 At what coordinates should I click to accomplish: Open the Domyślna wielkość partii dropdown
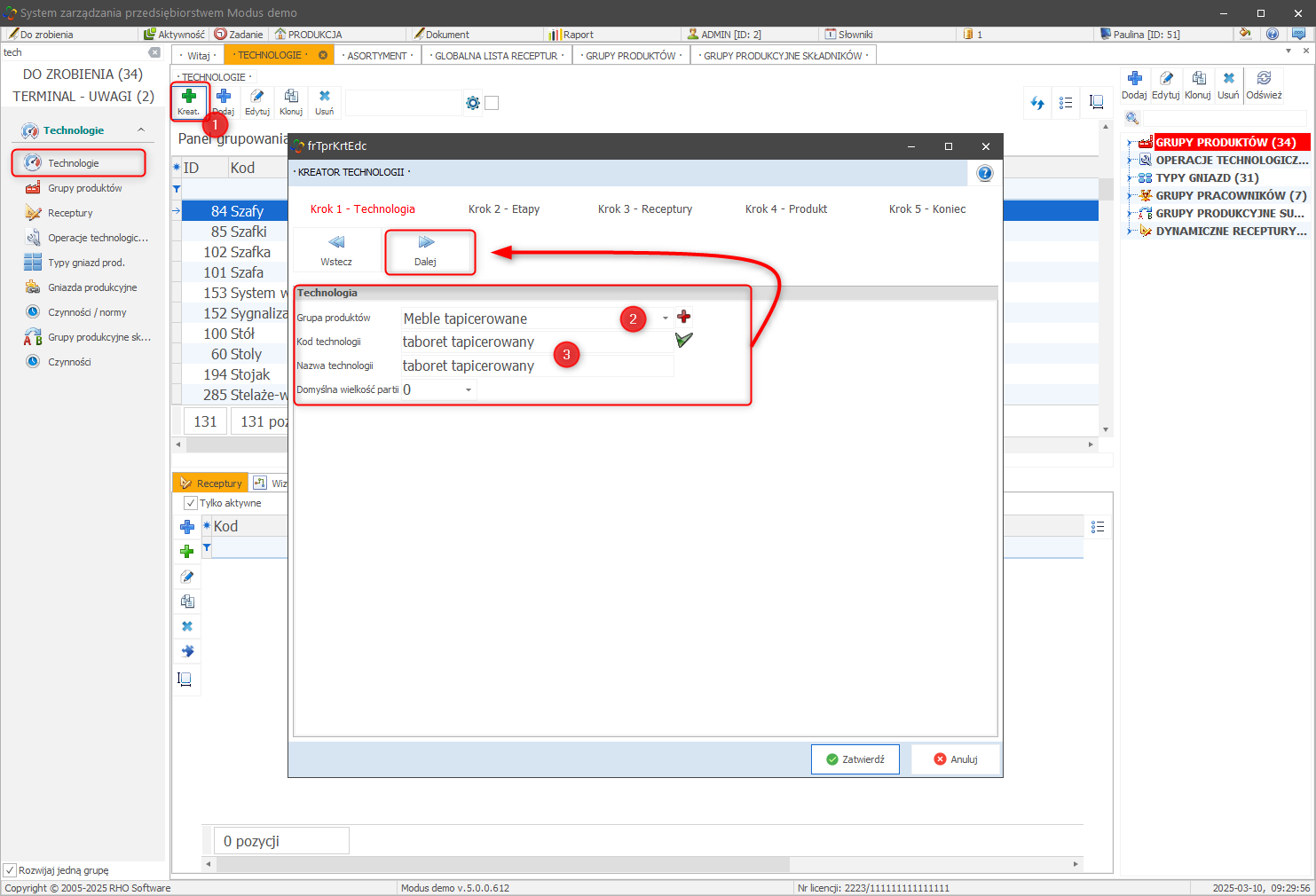(469, 389)
